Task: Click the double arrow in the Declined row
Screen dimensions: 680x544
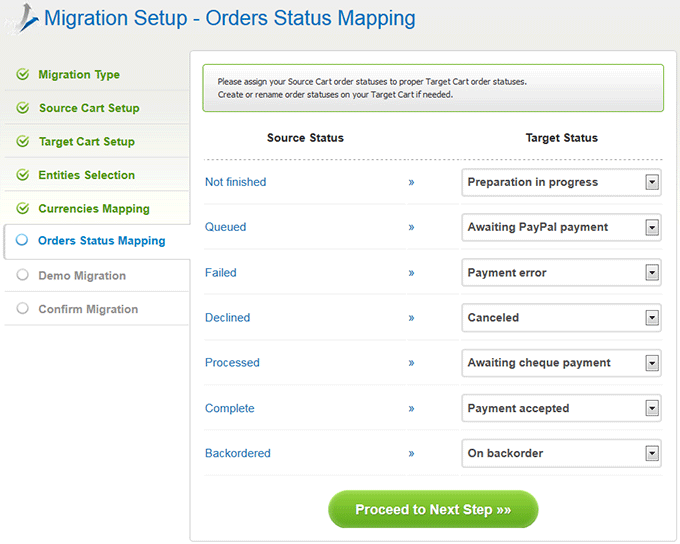Action: click(x=411, y=318)
